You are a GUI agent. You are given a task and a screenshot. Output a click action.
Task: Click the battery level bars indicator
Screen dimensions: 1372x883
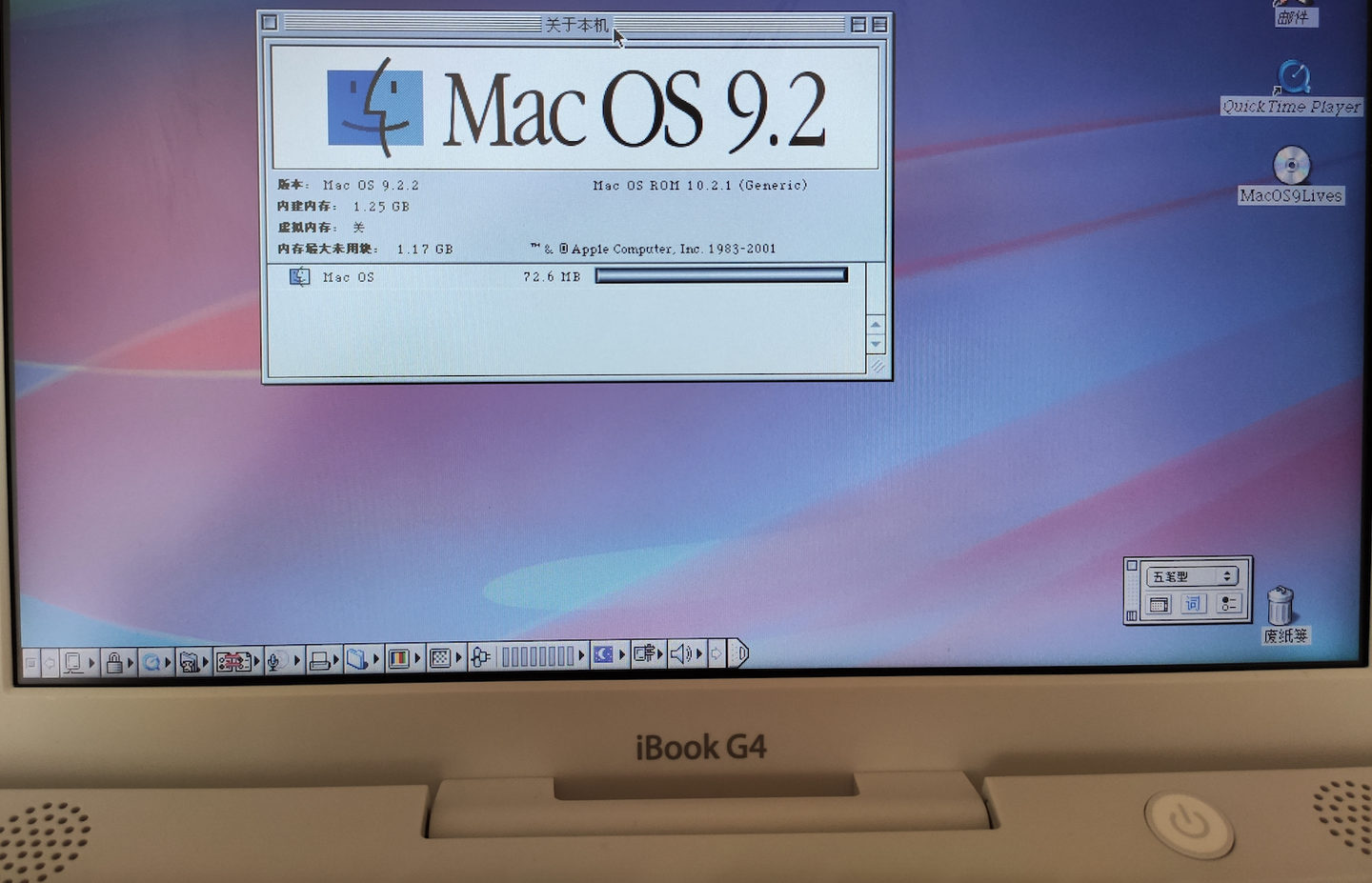coord(538,656)
